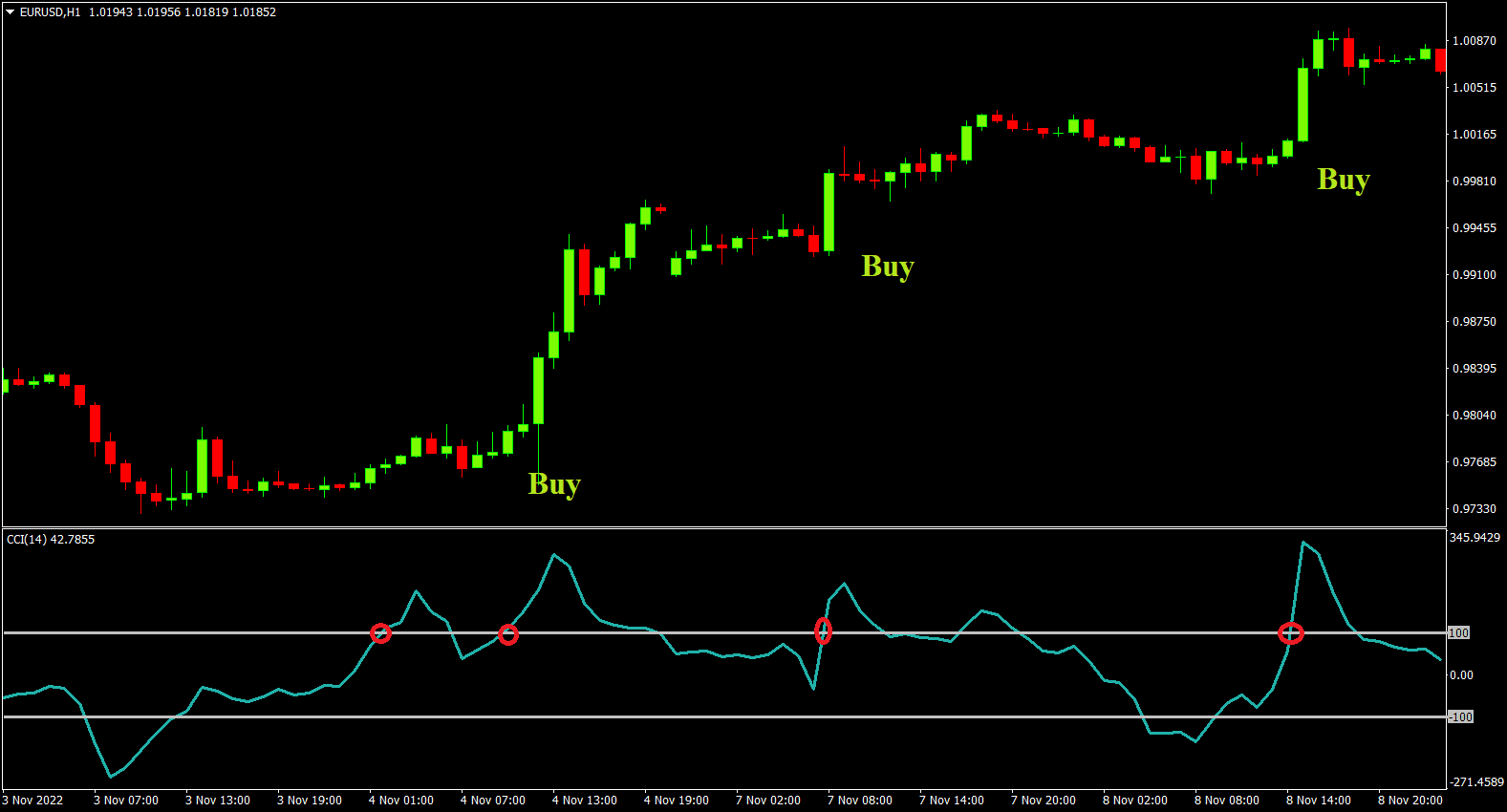Select the lower grey -100 horizontal level line
The image size is (1507, 812).
click(x=724, y=716)
